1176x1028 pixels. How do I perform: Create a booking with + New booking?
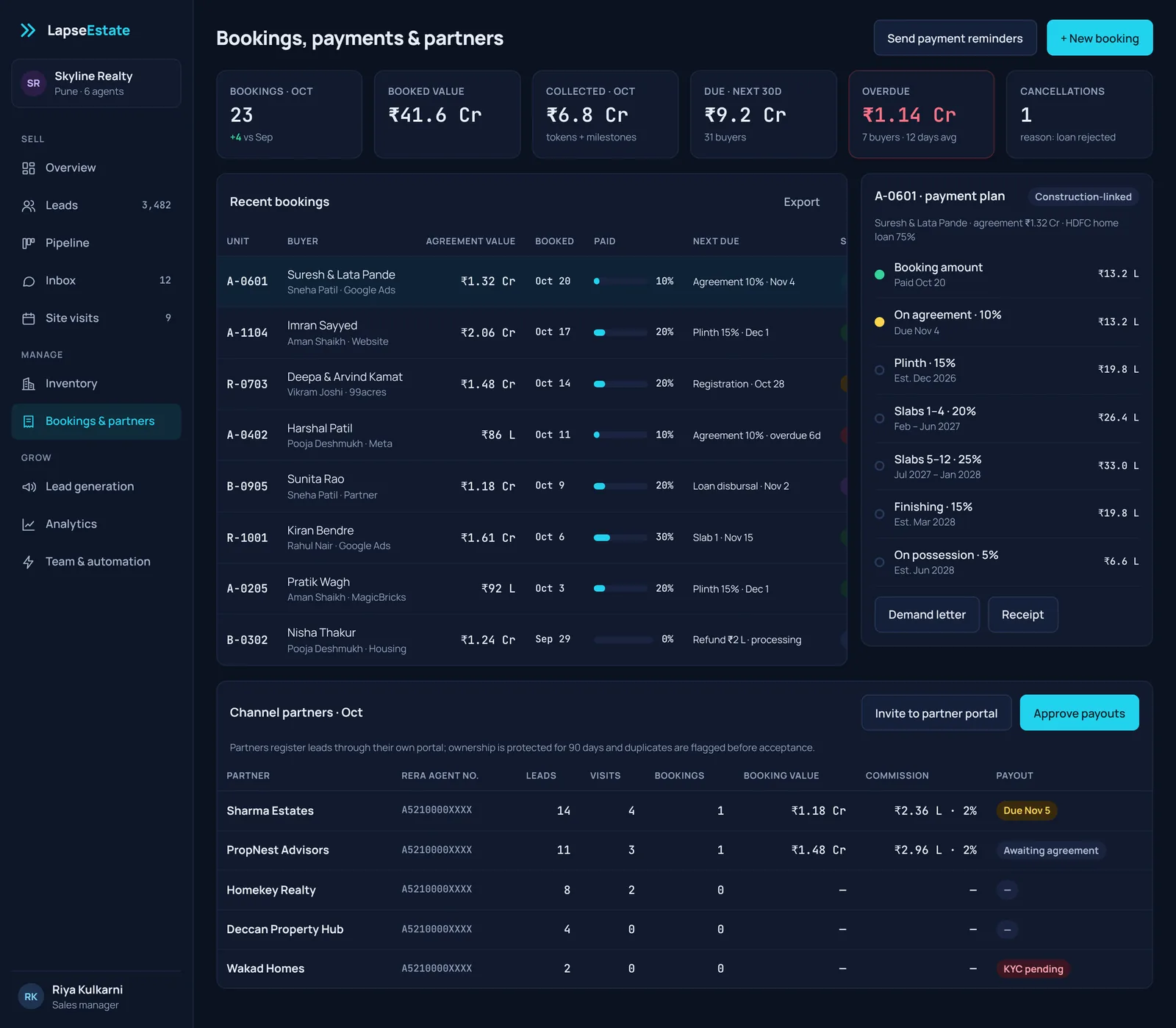1100,38
